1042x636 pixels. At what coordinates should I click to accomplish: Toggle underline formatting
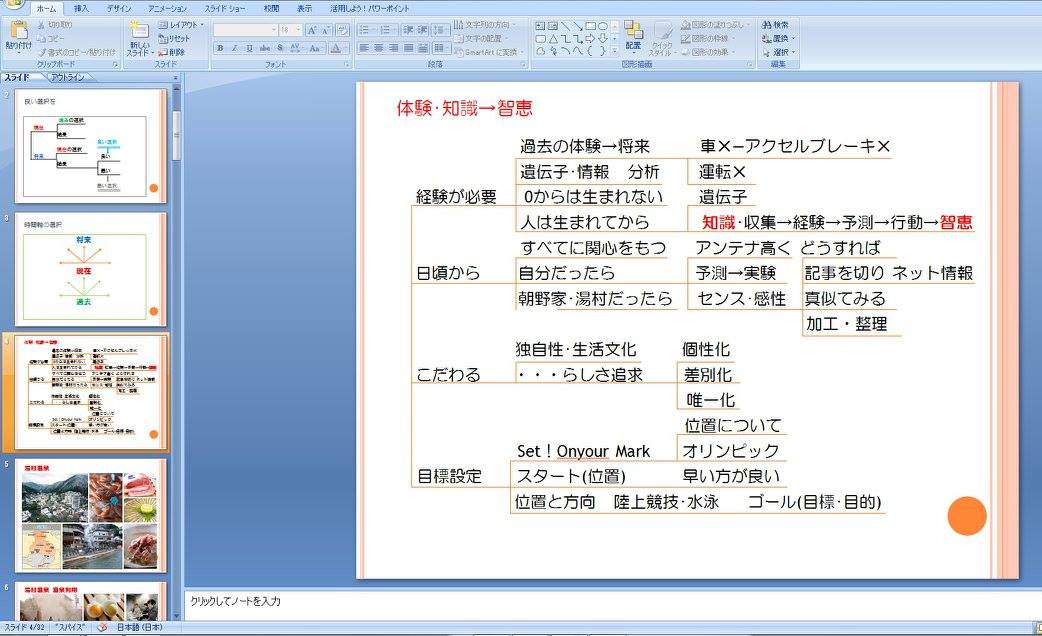click(x=249, y=49)
